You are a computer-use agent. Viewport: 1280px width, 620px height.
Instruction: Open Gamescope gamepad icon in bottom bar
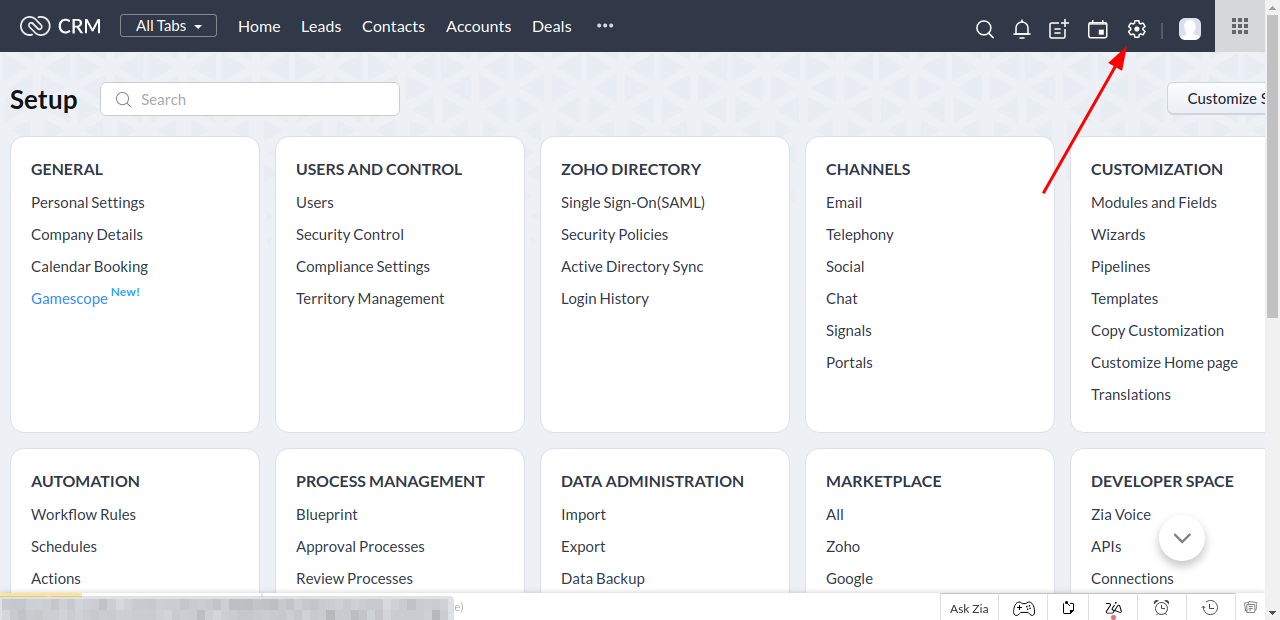[1024, 608]
